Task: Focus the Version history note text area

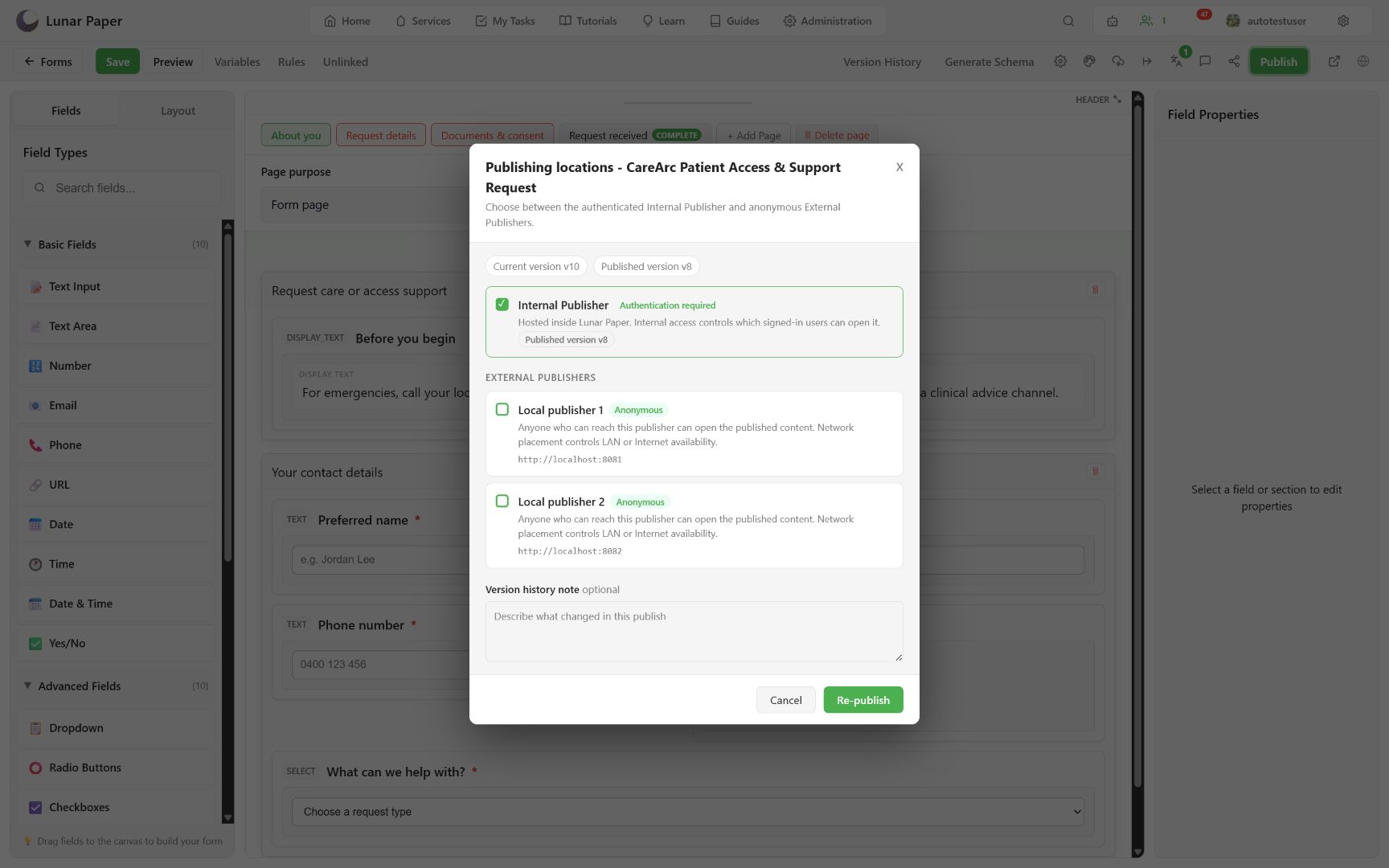Action: pos(694,632)
